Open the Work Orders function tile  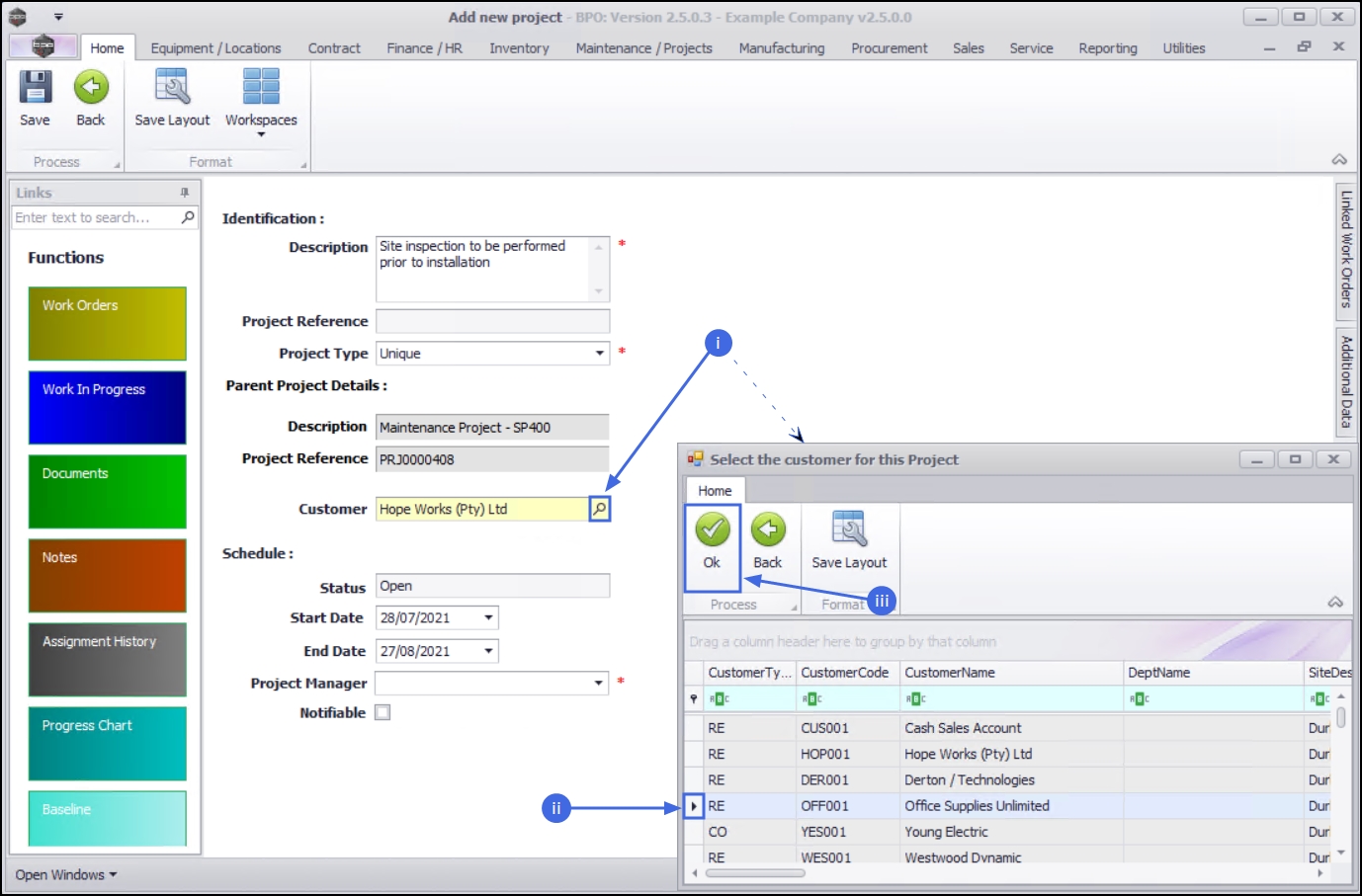tap(107, 323)
